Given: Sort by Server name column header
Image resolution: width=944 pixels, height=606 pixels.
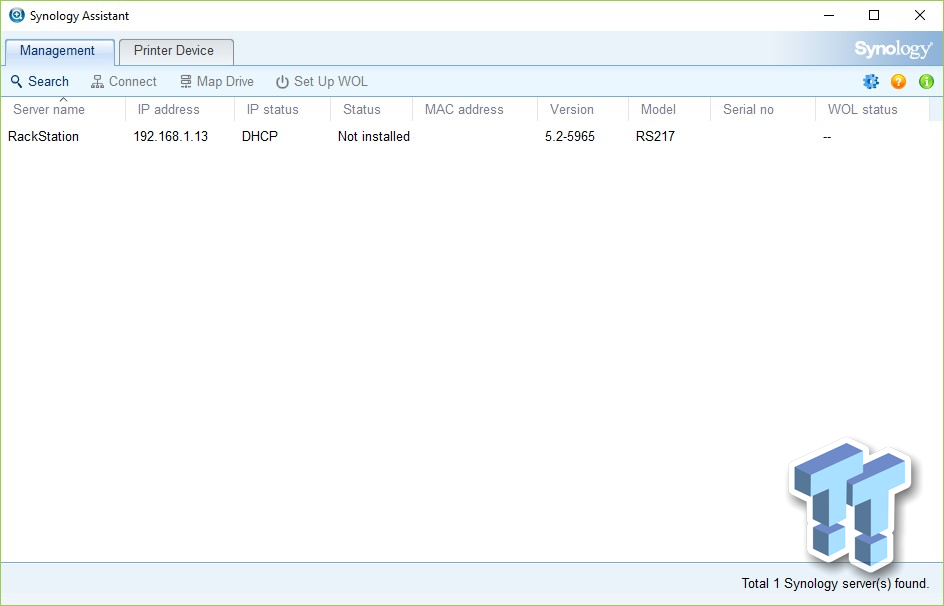Looking at the screenshot, I should pyautogui.click(x=63, y=110).
